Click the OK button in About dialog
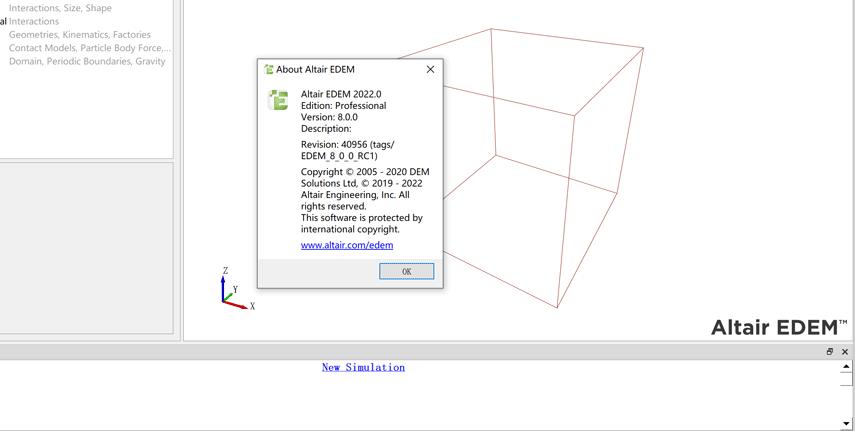 point(406,271)
